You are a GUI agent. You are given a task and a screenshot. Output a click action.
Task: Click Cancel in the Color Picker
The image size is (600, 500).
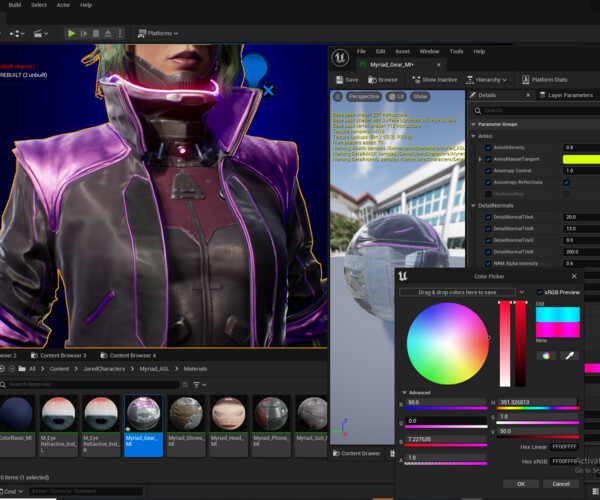pyautogui.click(x=561, y=484)
